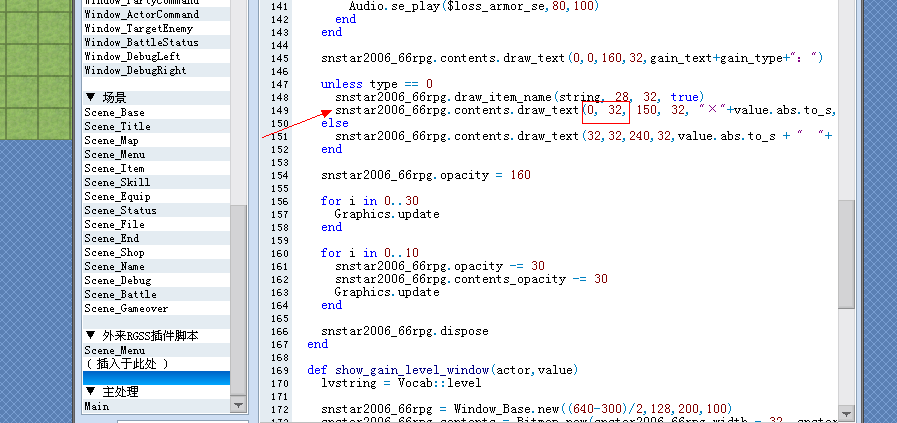Click the 'lvstring = Vocab::level' line
The height and width of the screenshot is (423, 897).
(401, 383)
